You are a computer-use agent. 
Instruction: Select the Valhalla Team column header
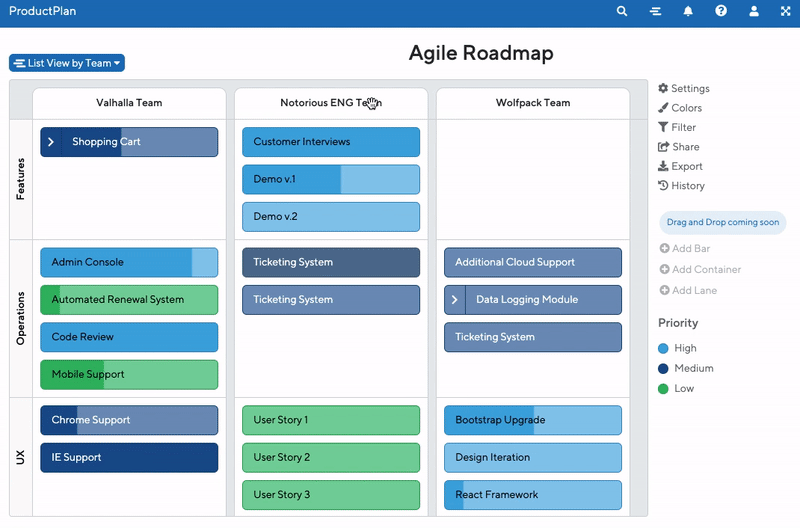tap(129, 103)
